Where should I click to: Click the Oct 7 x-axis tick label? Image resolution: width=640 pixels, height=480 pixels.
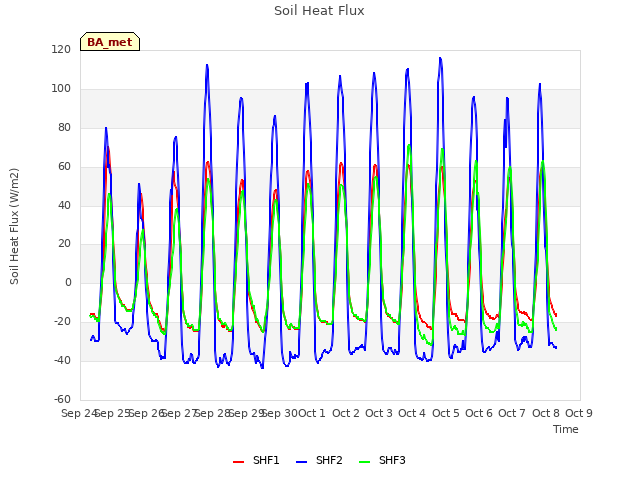(x=512, y=413)
